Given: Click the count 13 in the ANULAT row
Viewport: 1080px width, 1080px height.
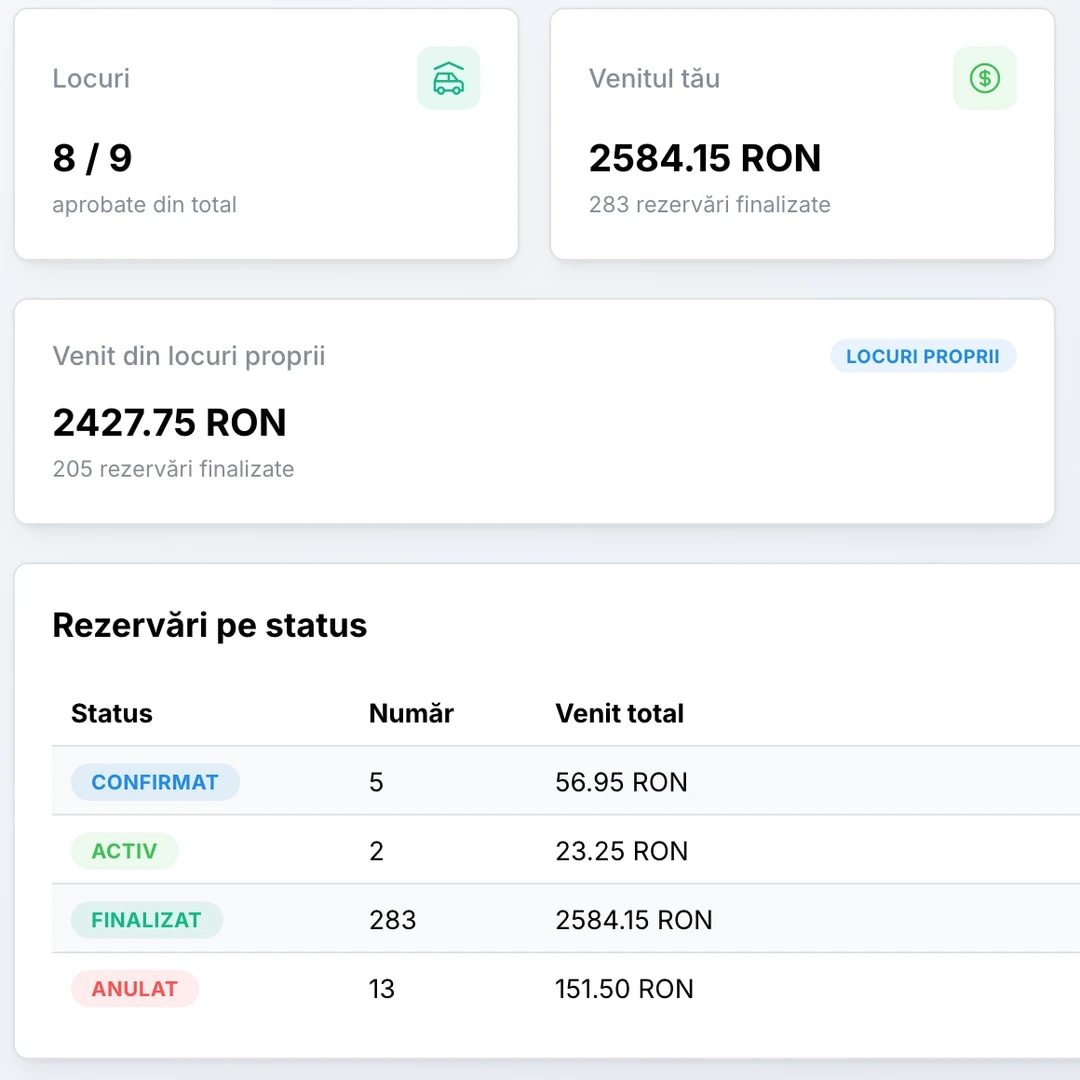Looking at the screenshot, I should pyautogui.click(x=382, y=989).
